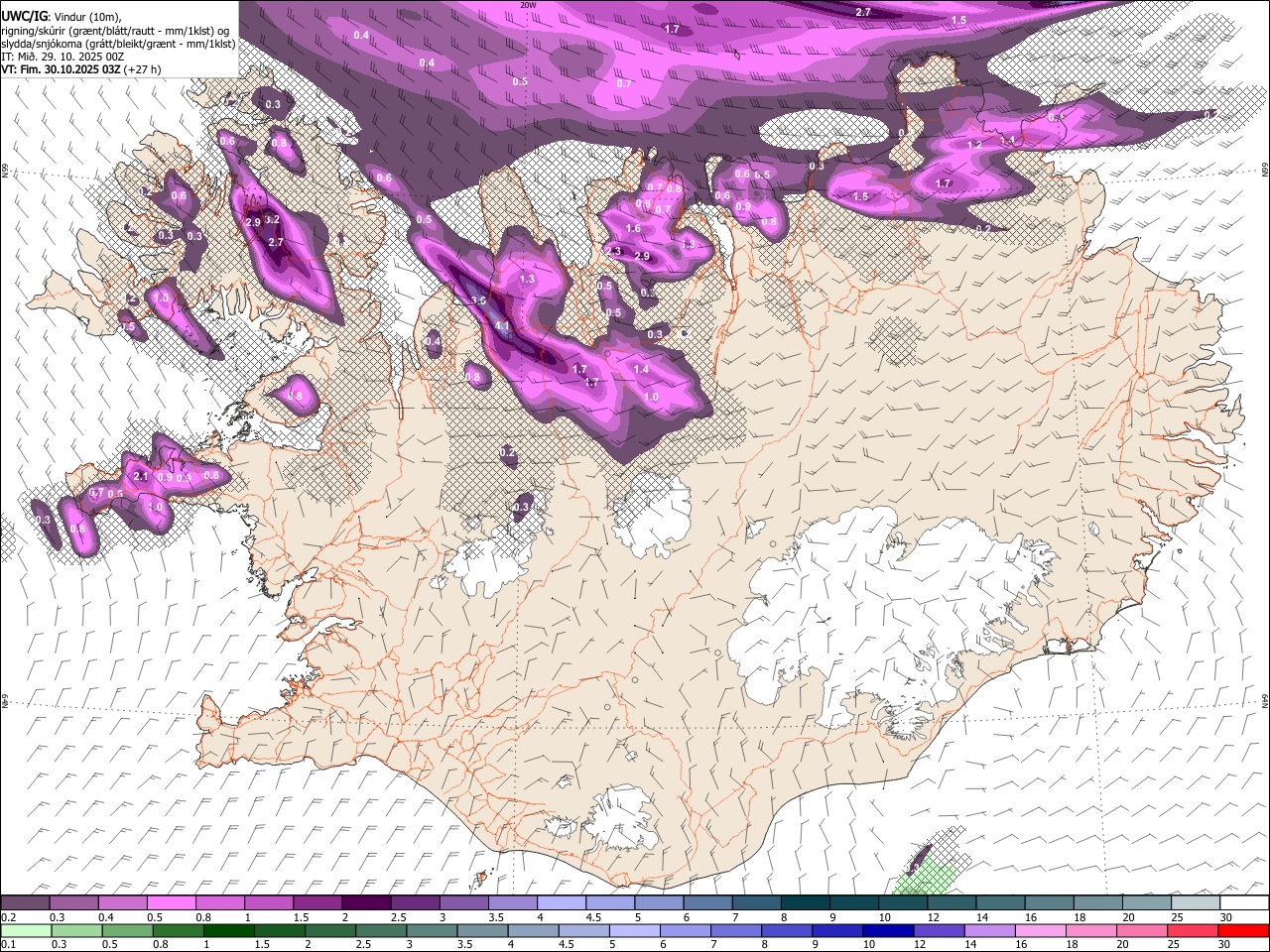Select the light gray 25–30 swatch on purple scale

pyautogui.click(x=1195, y=903)
